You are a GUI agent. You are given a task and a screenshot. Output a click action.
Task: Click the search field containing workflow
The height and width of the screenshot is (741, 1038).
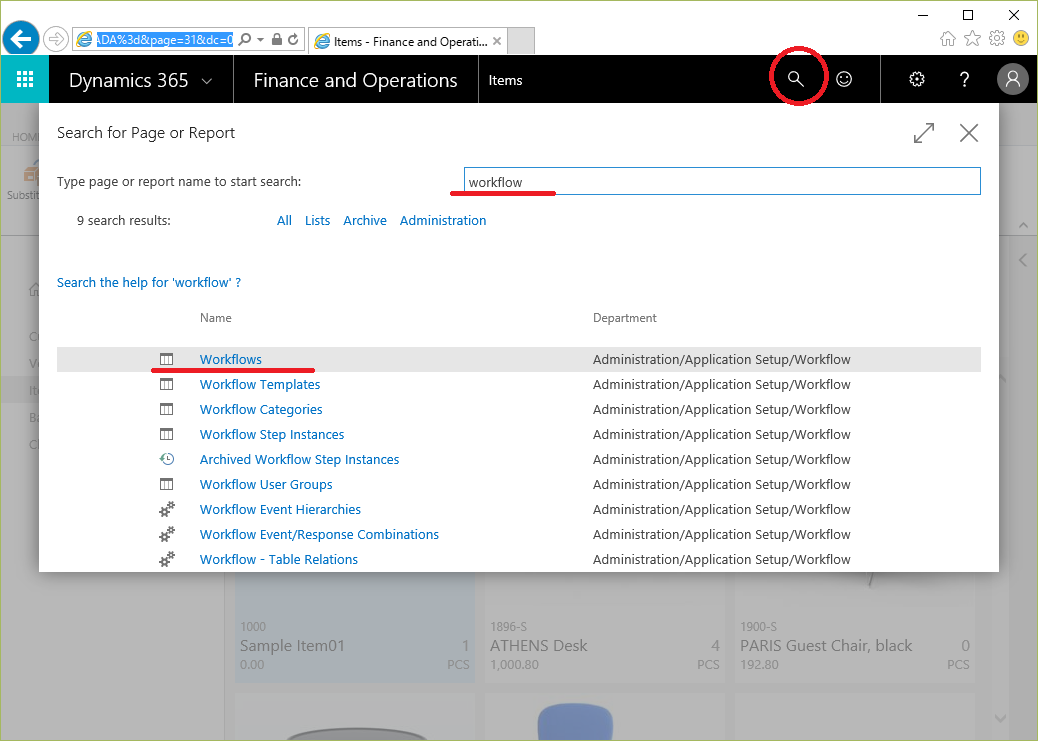722,181
